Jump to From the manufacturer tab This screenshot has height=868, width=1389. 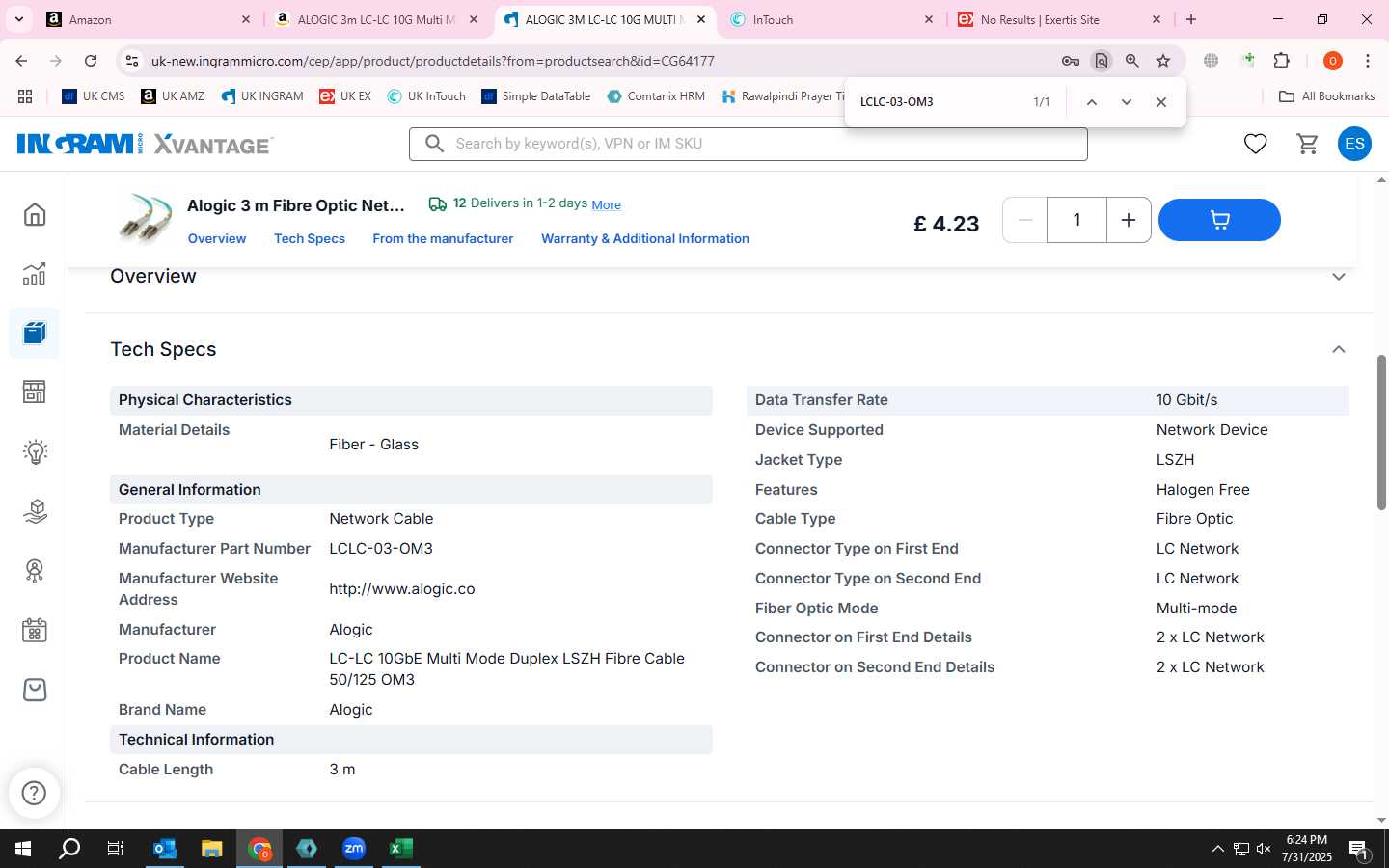443,238
